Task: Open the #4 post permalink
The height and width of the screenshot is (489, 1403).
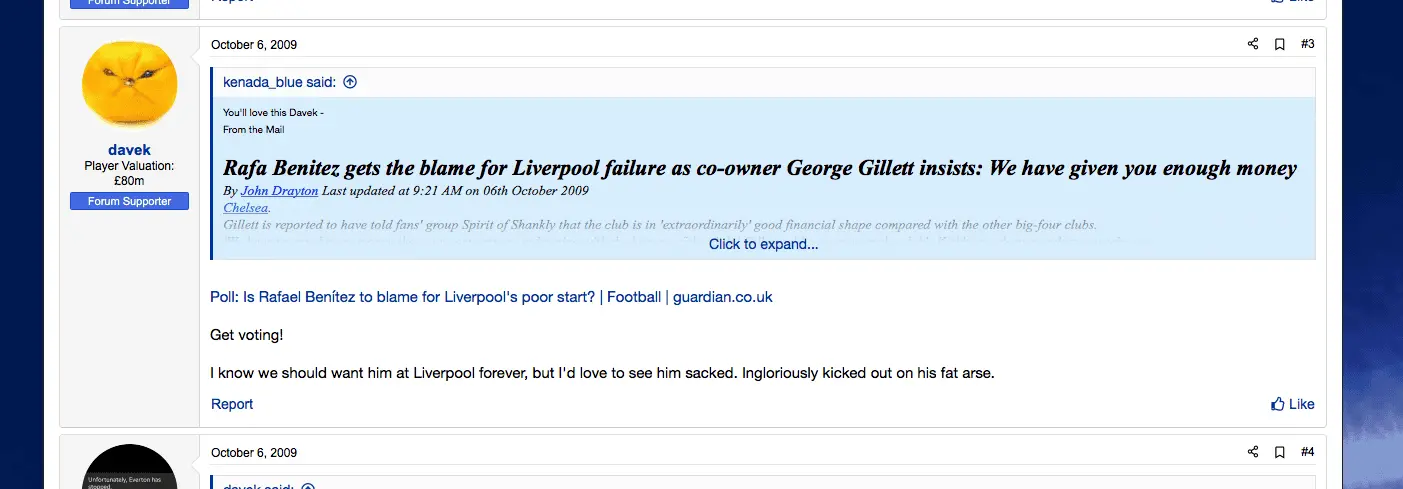Action: 1307,452
